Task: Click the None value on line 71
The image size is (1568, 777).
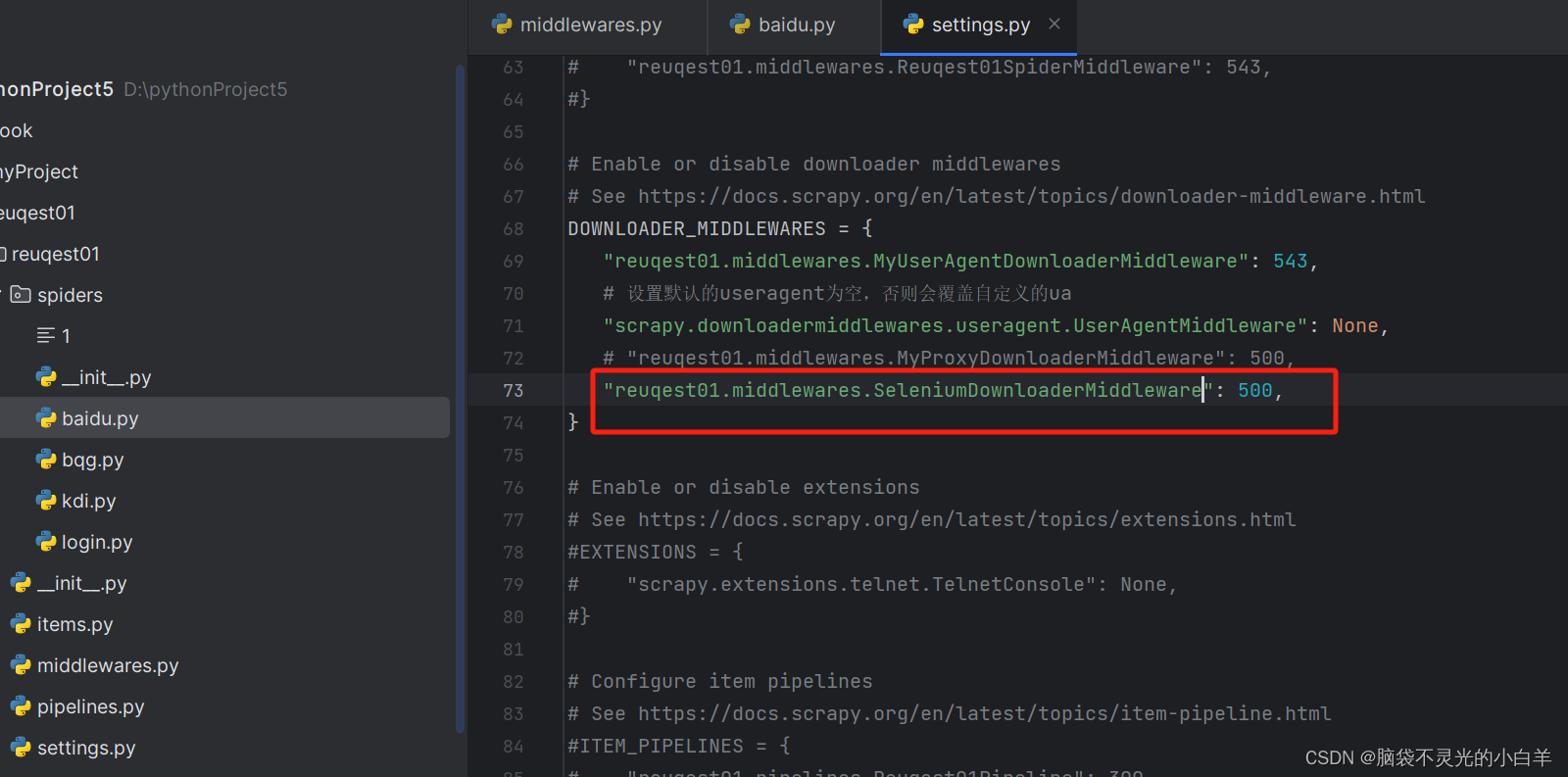Action: tap(1354, 325)
